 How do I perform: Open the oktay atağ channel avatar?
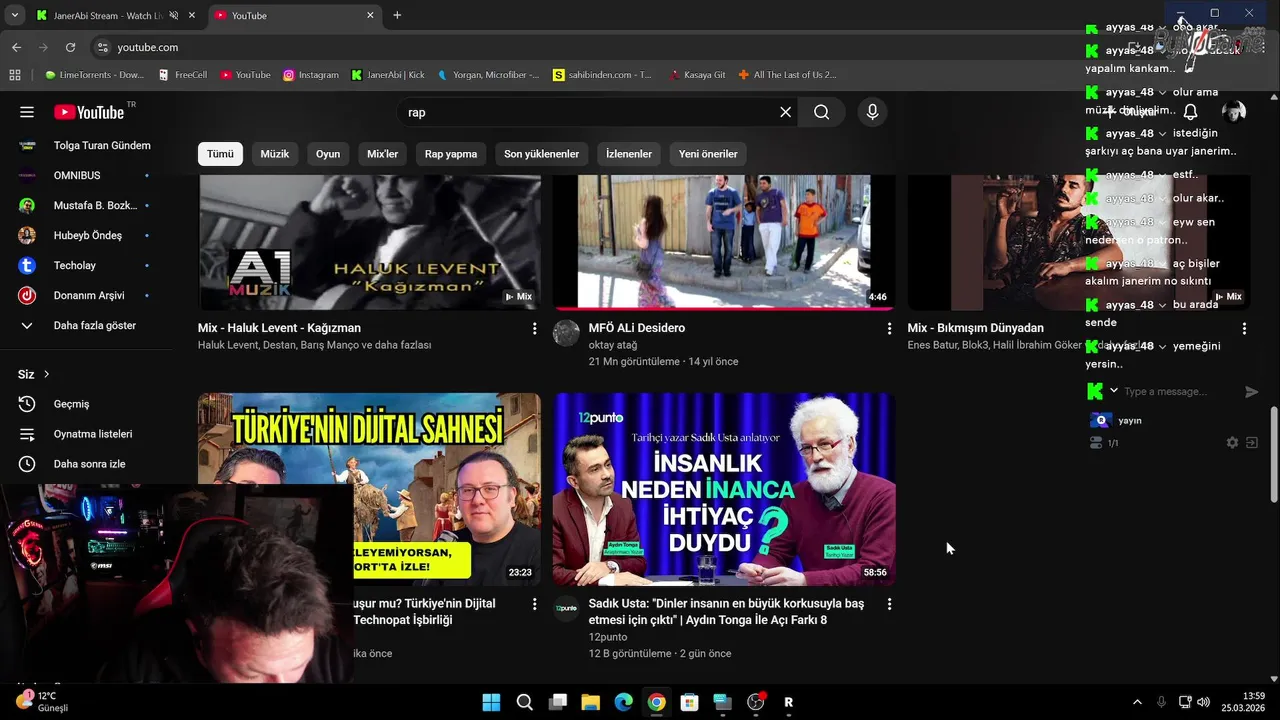tap(566, 333)
